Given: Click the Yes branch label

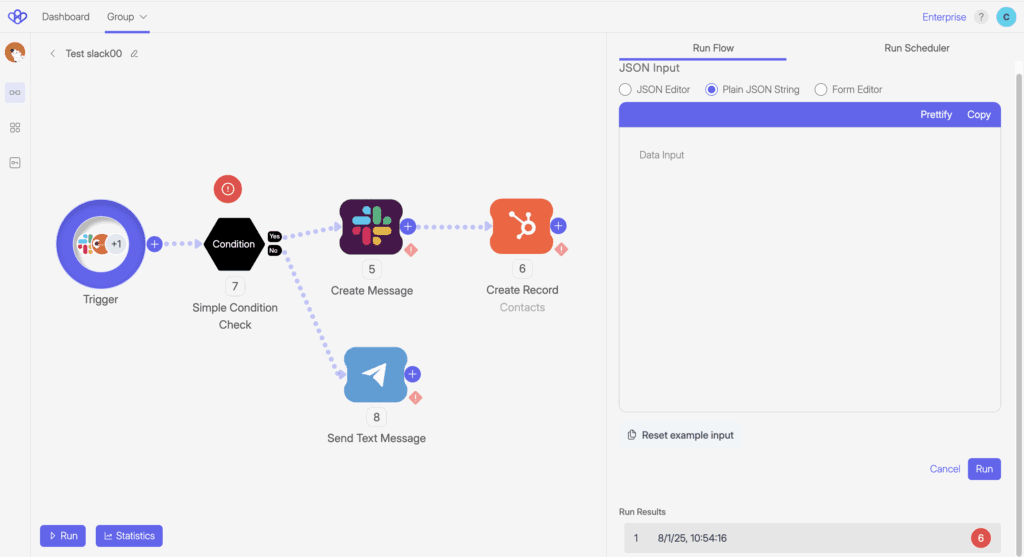Looking at the screenshot, I should point(274,236).
